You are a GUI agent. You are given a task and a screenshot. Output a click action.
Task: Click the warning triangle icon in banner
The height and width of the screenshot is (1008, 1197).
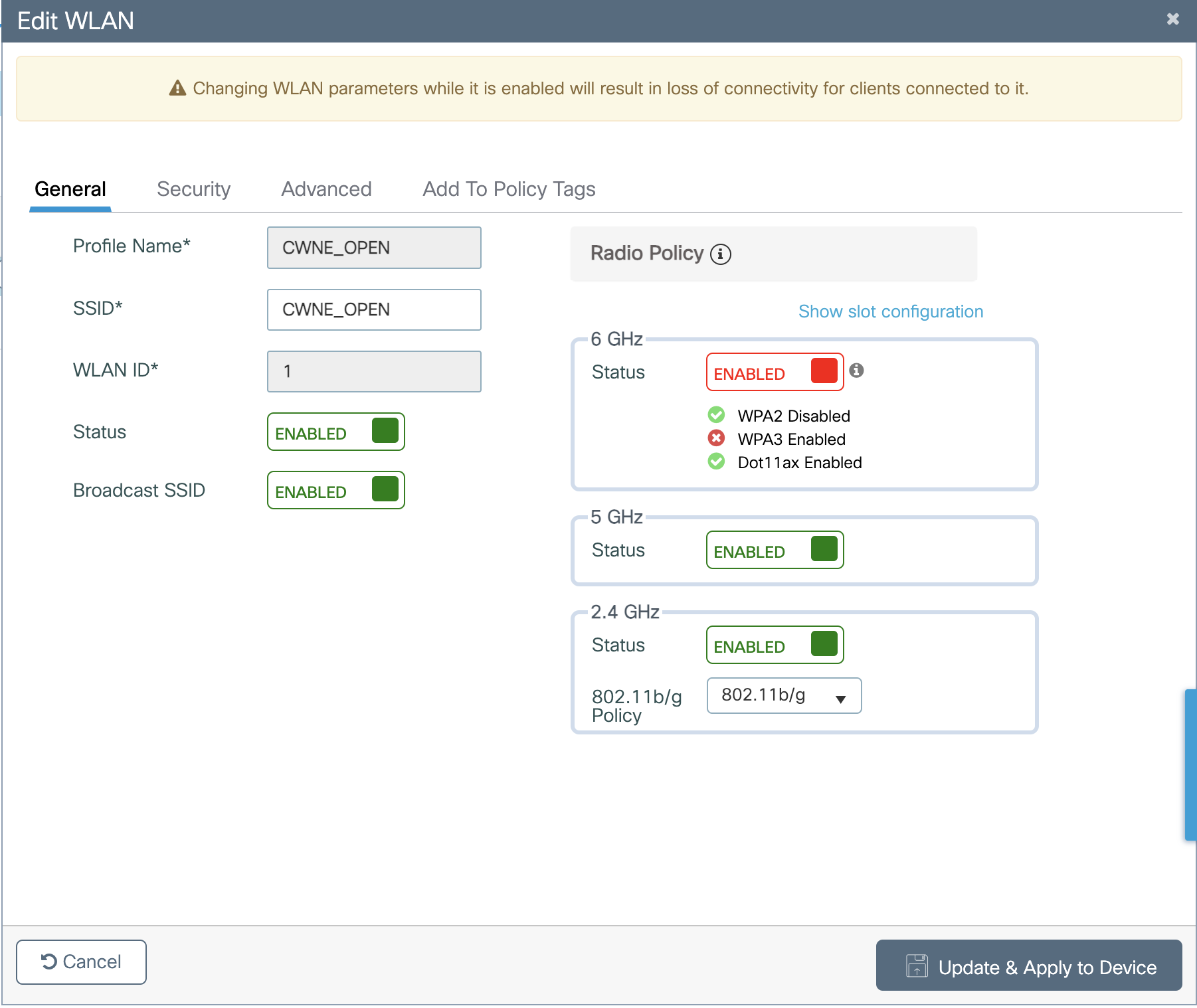177,88
